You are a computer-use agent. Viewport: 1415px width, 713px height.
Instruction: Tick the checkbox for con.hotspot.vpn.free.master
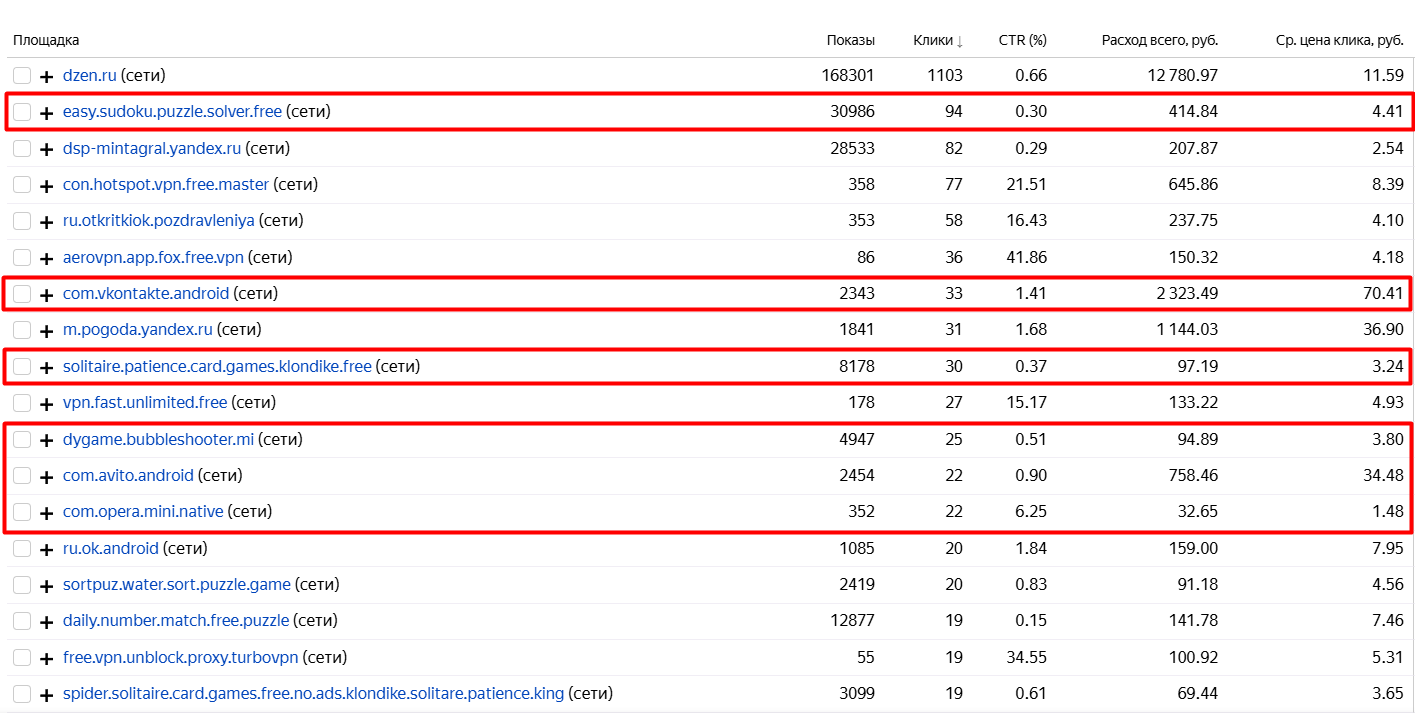tap(22, 184)
